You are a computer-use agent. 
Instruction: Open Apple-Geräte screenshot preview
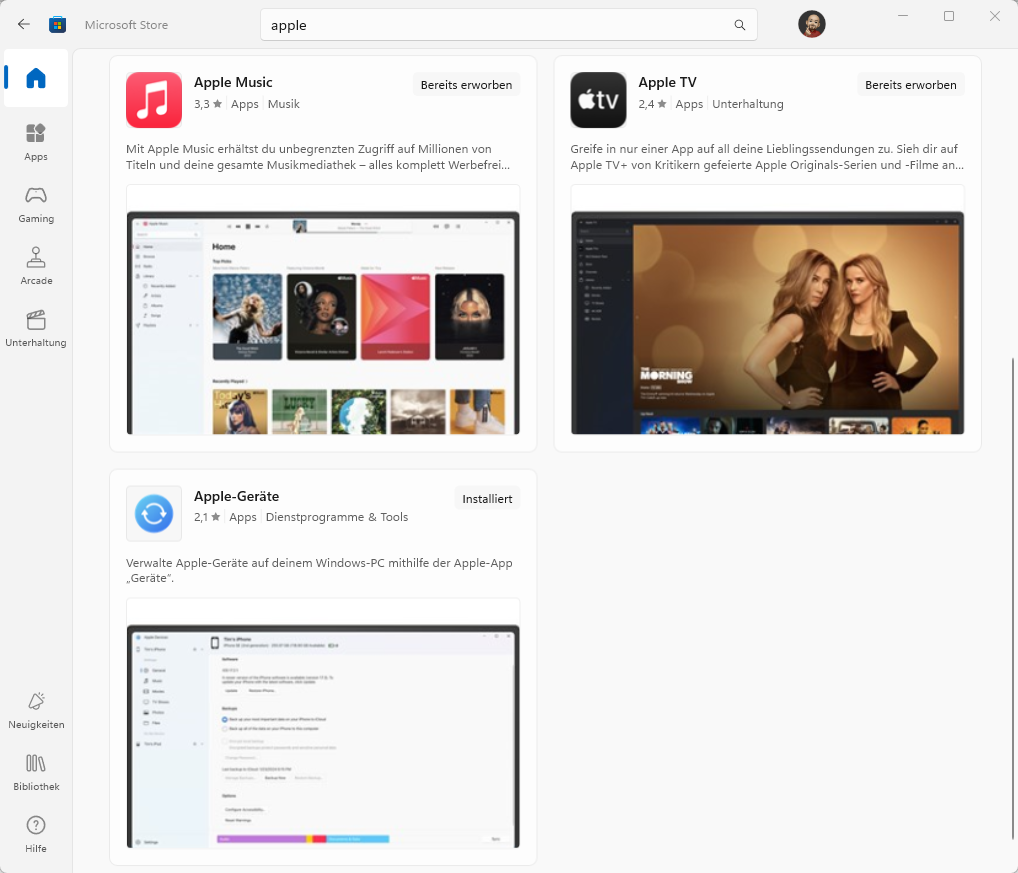pyautogui.click(x=323, y=724)
